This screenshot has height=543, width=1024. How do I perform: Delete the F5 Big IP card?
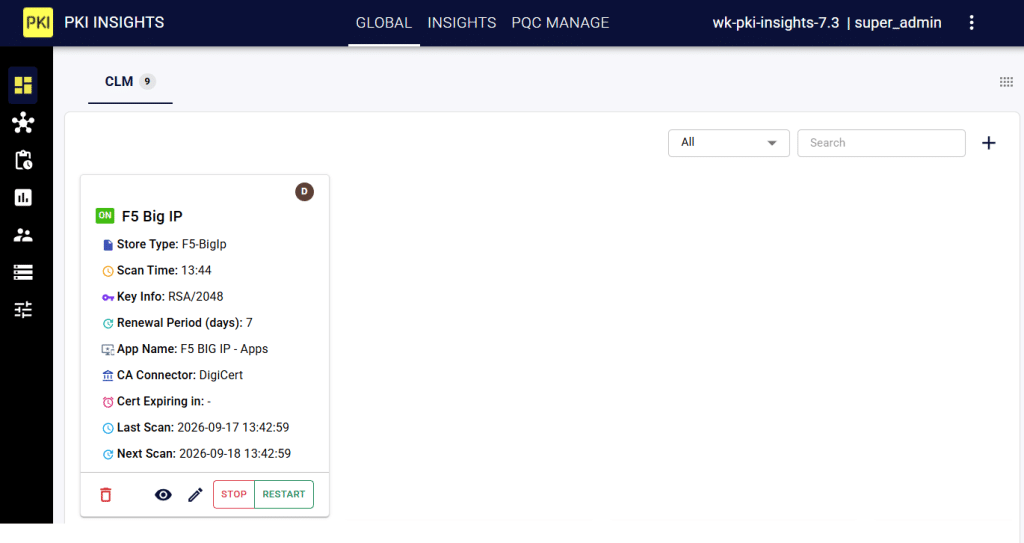click(x=106, y=495)
